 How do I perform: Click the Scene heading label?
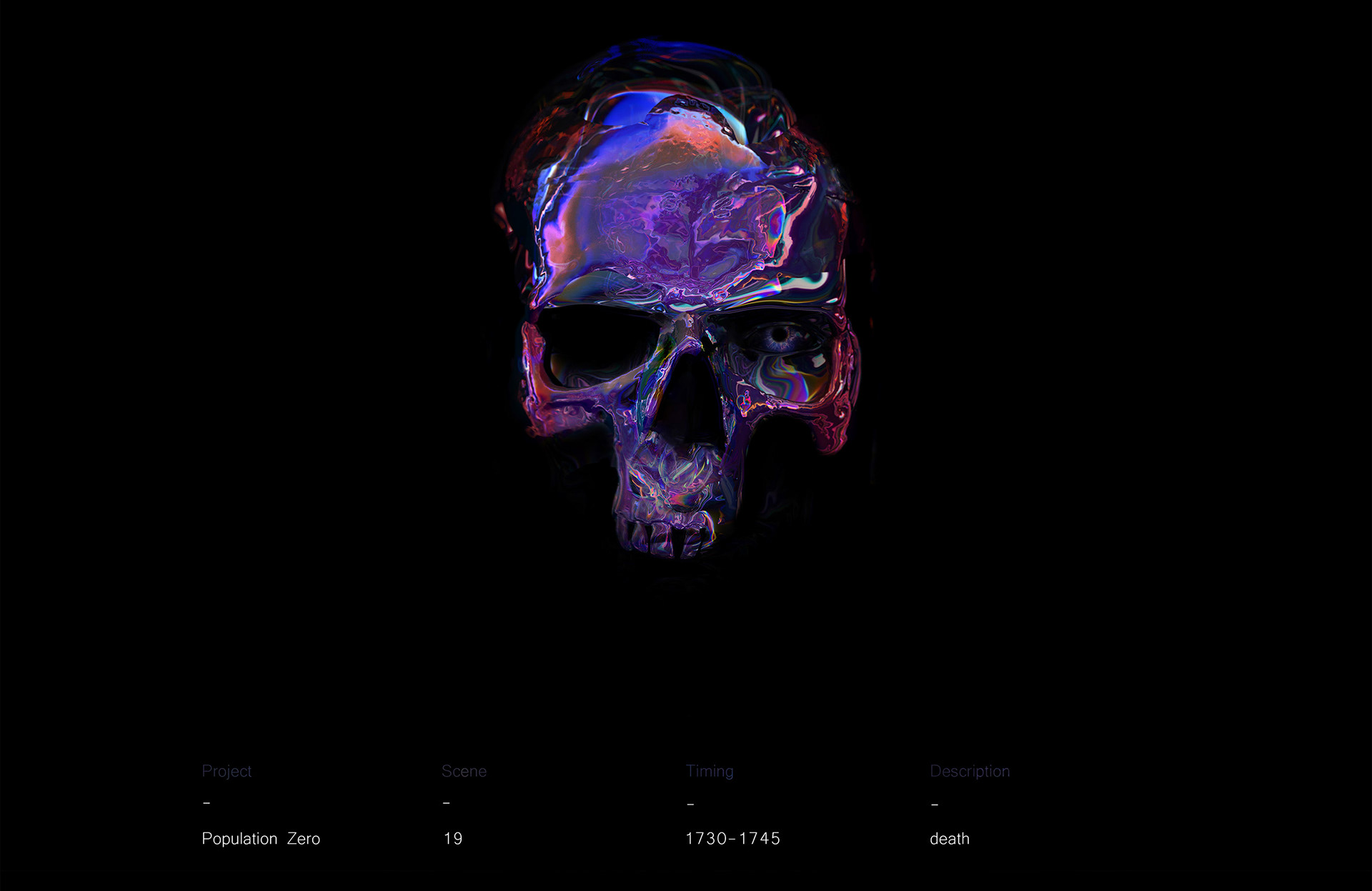coord(464,771)
